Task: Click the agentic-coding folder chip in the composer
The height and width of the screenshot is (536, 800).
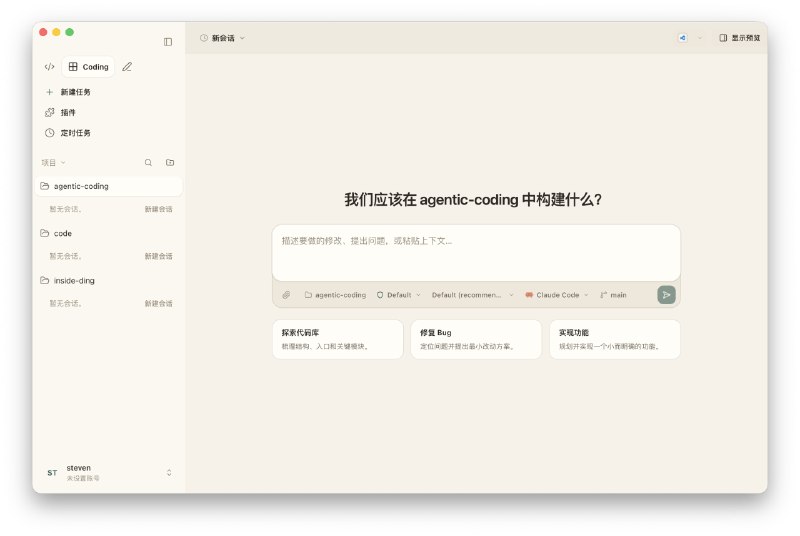Action: point(335,295)
